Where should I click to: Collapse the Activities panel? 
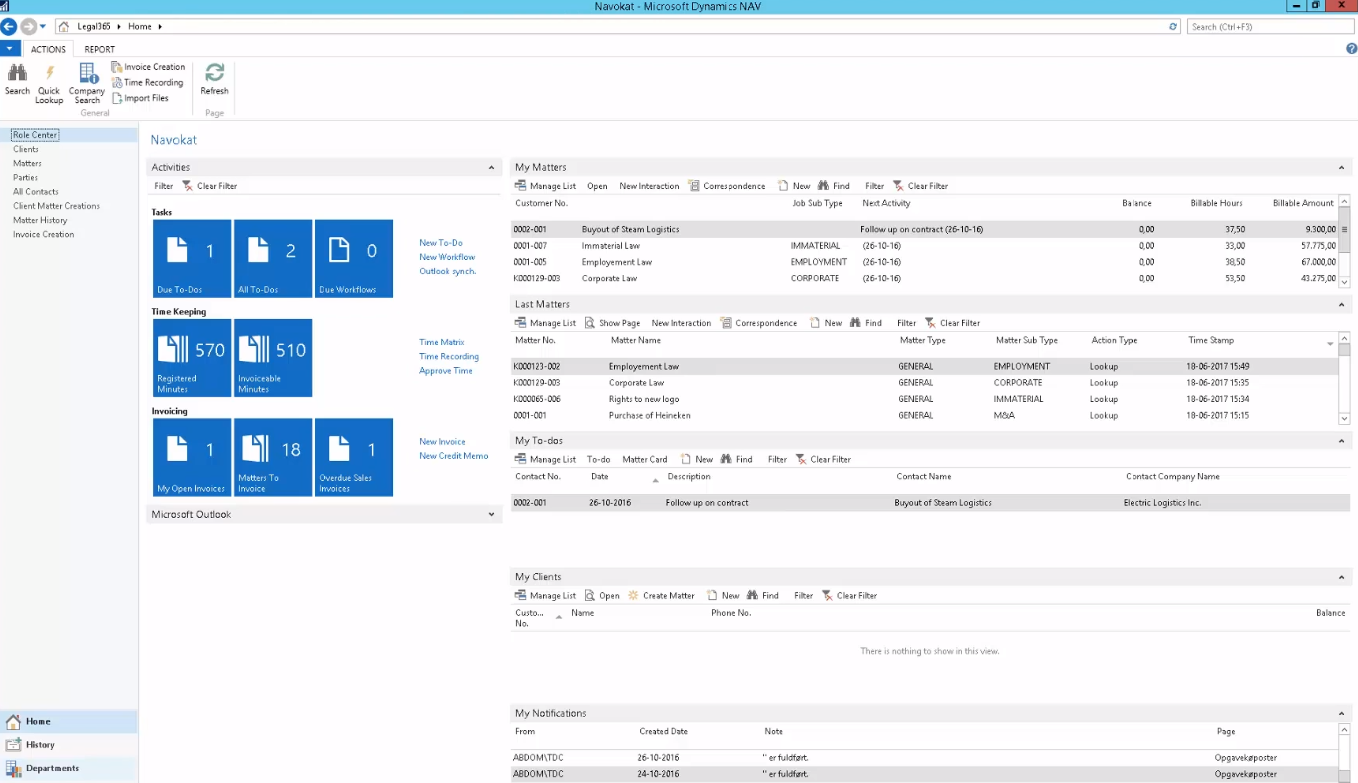click(x=491, y=167)
